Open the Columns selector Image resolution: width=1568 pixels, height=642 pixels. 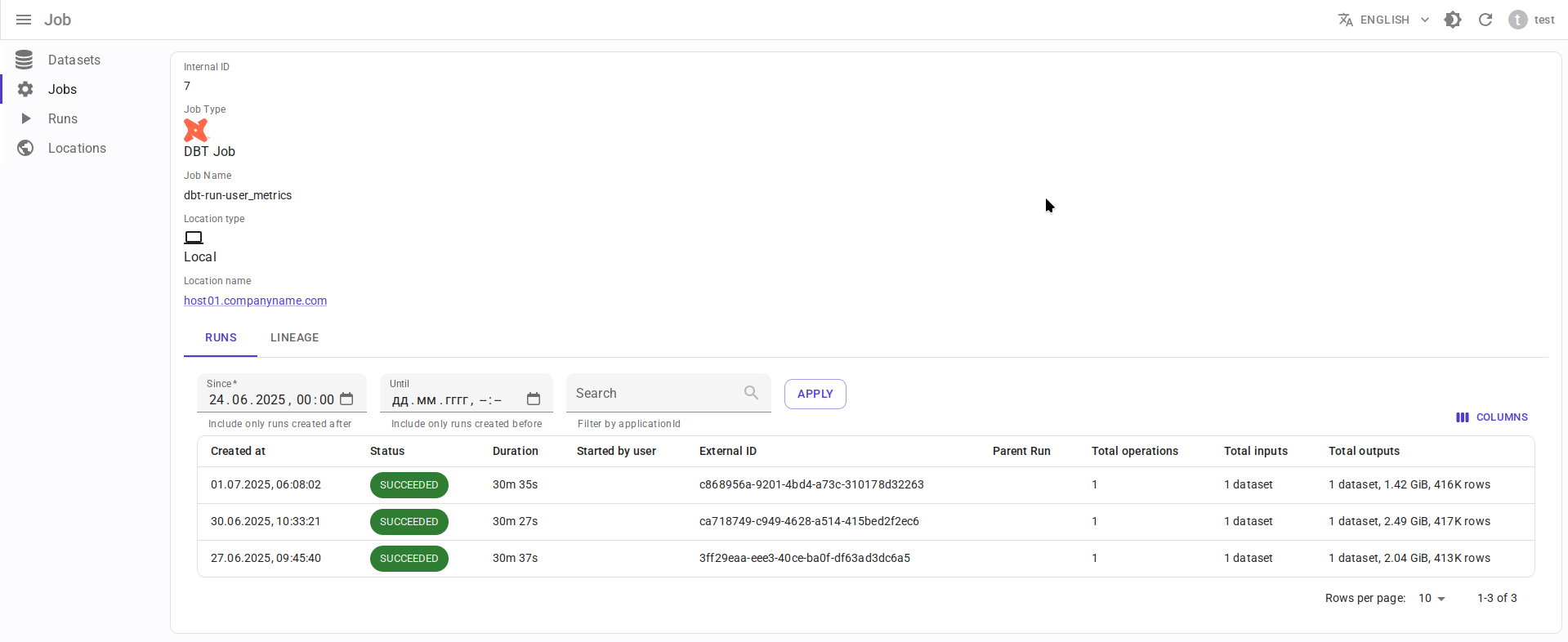pos(1491,417)
